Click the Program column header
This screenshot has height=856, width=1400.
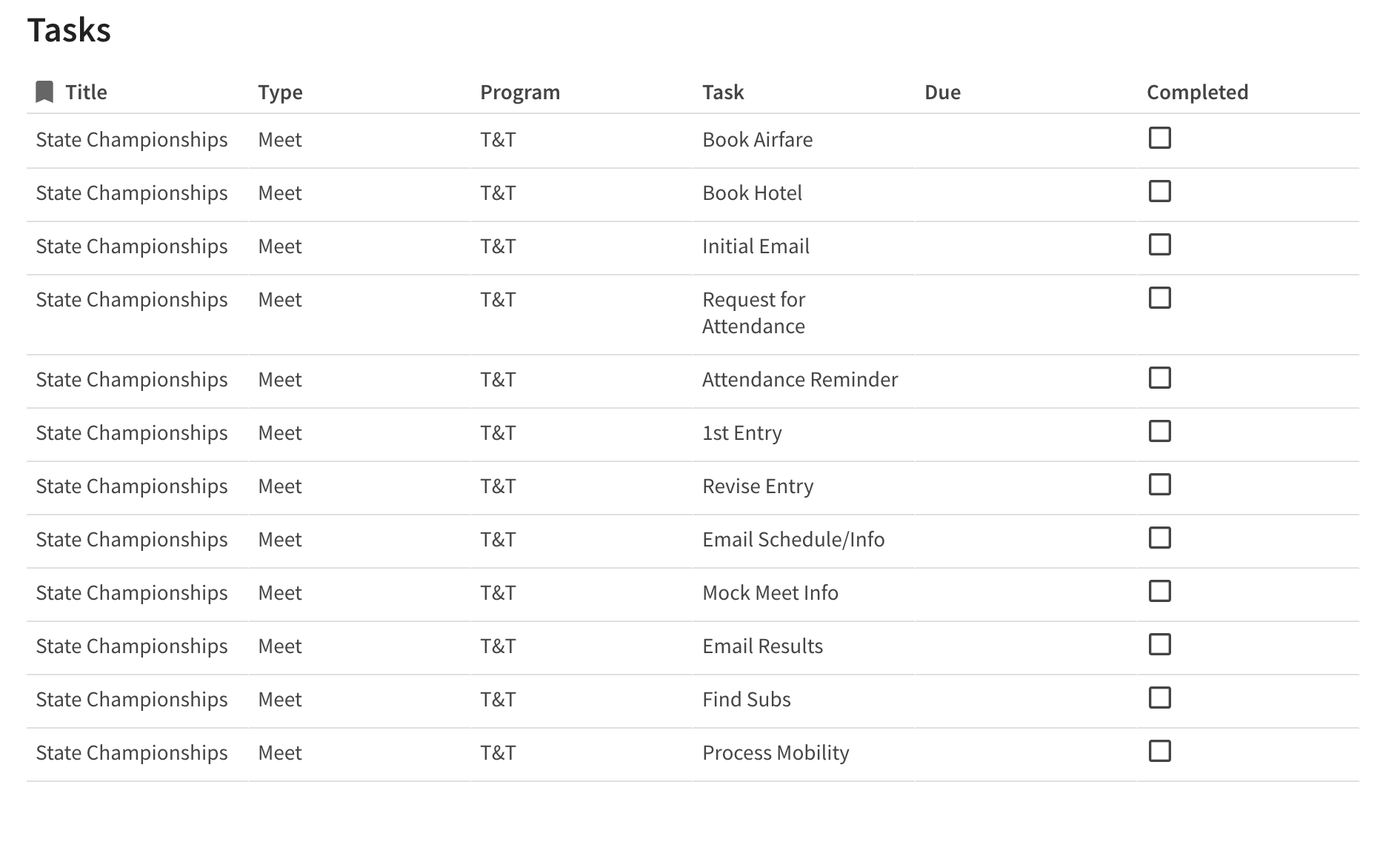point(520,93)
